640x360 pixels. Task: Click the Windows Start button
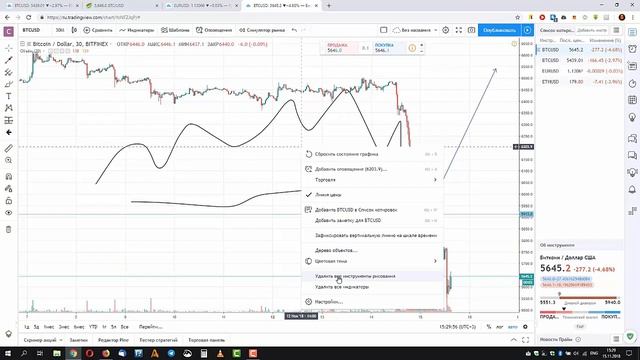(x=8, y=353)
